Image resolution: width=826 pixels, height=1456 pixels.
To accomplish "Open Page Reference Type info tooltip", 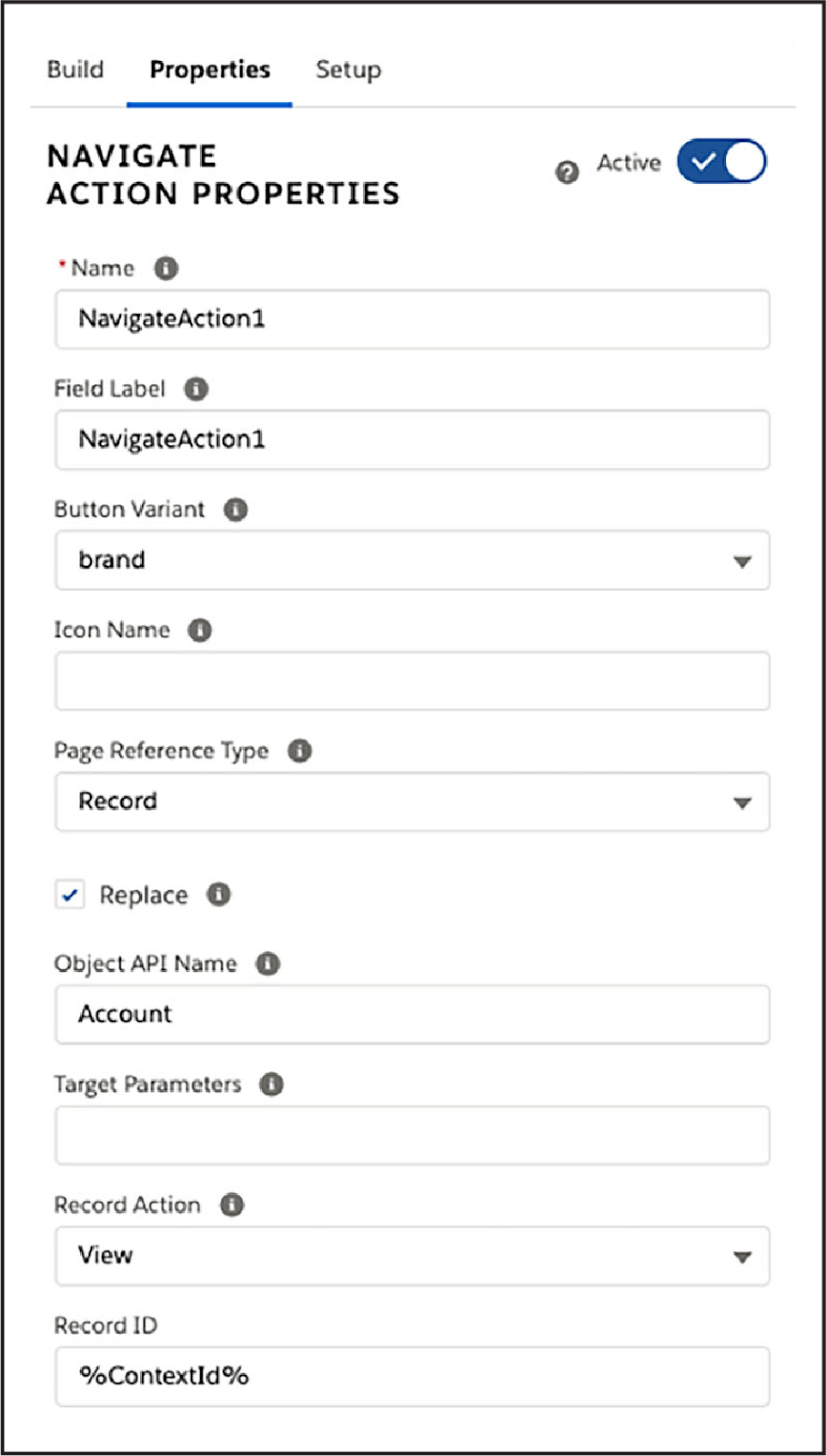I will [298, 751].
